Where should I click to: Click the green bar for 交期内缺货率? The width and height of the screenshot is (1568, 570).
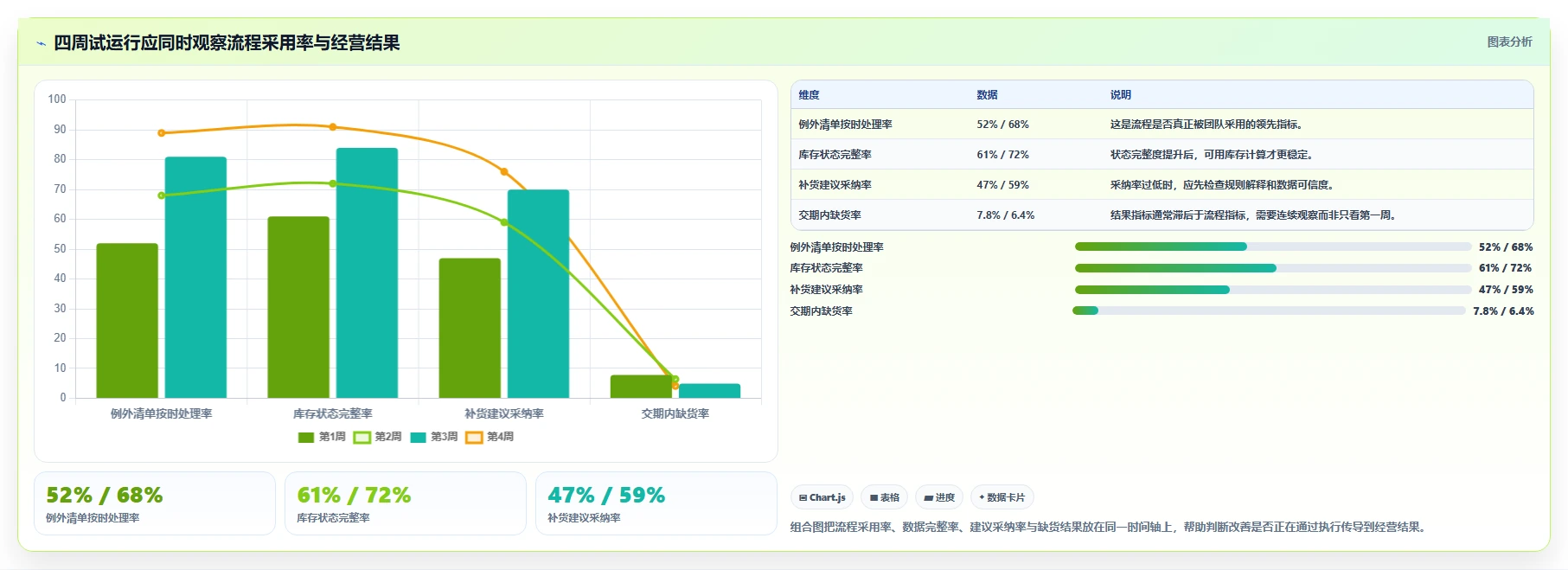[641, 387]
